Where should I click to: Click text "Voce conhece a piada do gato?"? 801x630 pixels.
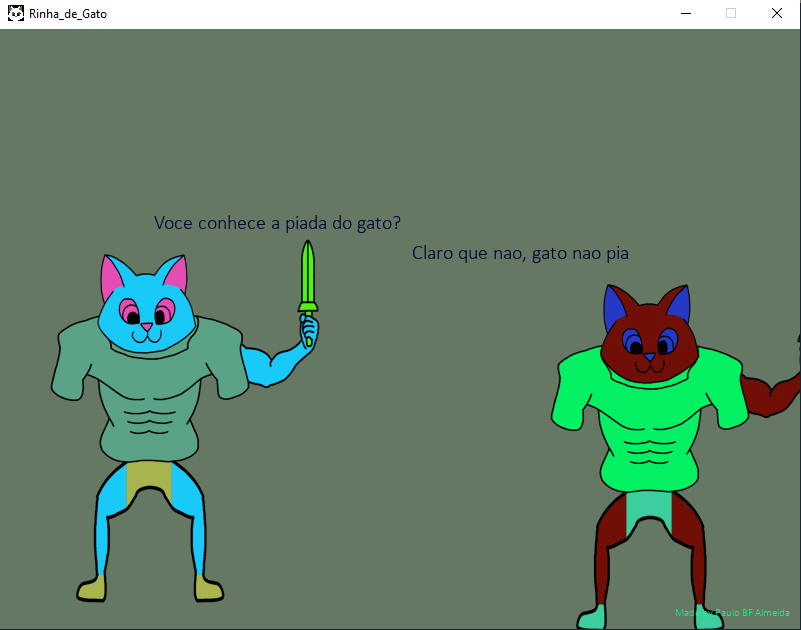[277, 223]
